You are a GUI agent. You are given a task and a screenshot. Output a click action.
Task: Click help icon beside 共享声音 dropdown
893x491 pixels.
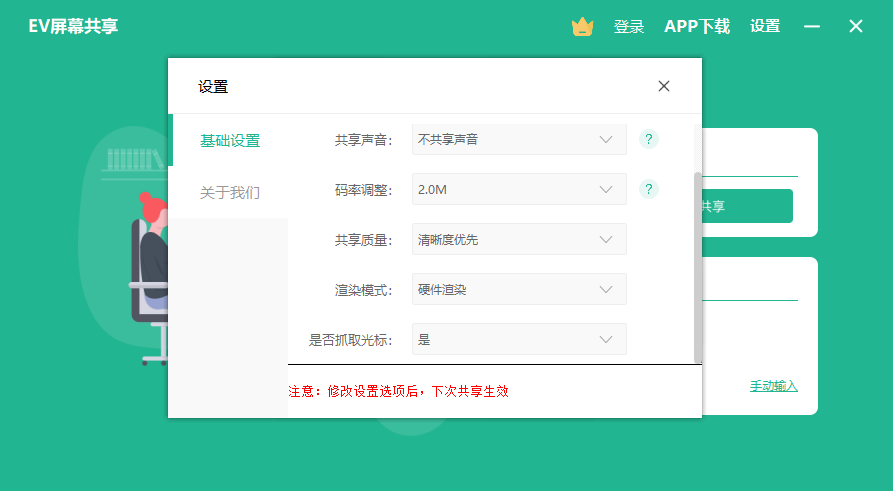point(649,139)
